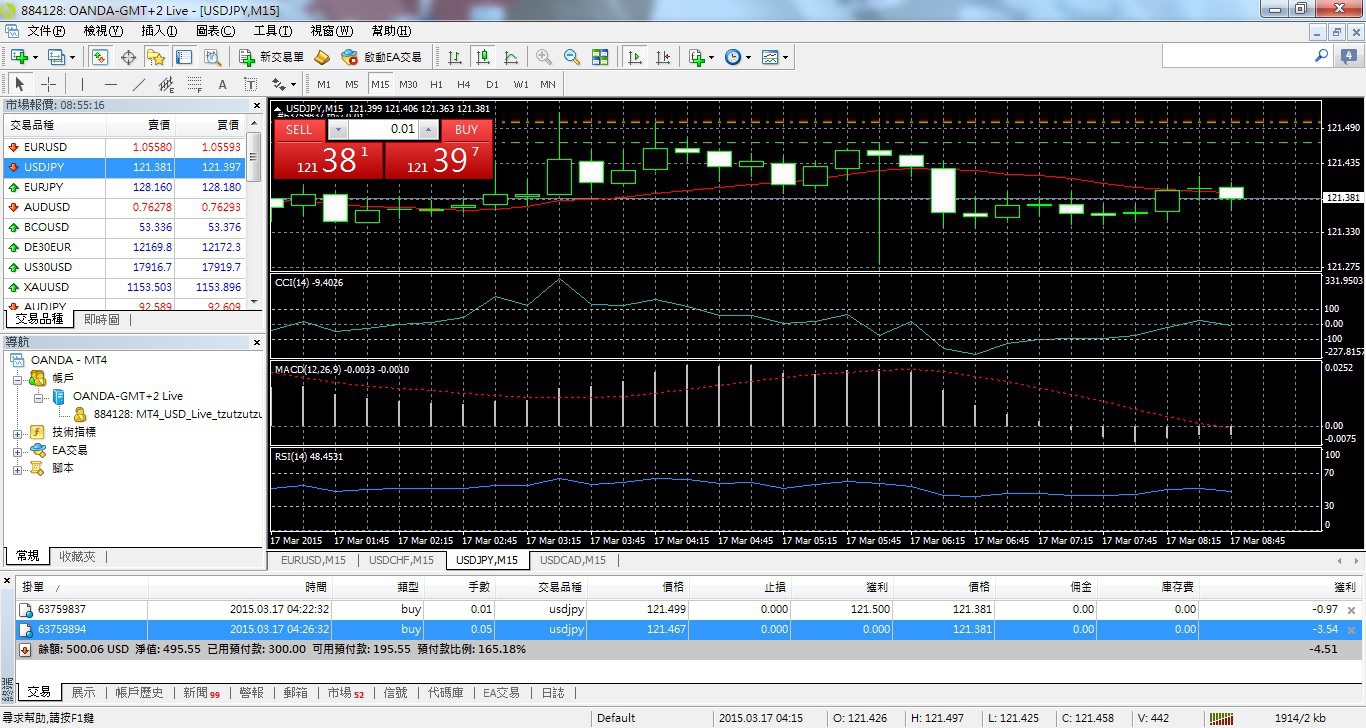The width and height of the screenshot is (1366, 728).
Task: Select the text label 'A' tool
Action: (x=222, y=85)
